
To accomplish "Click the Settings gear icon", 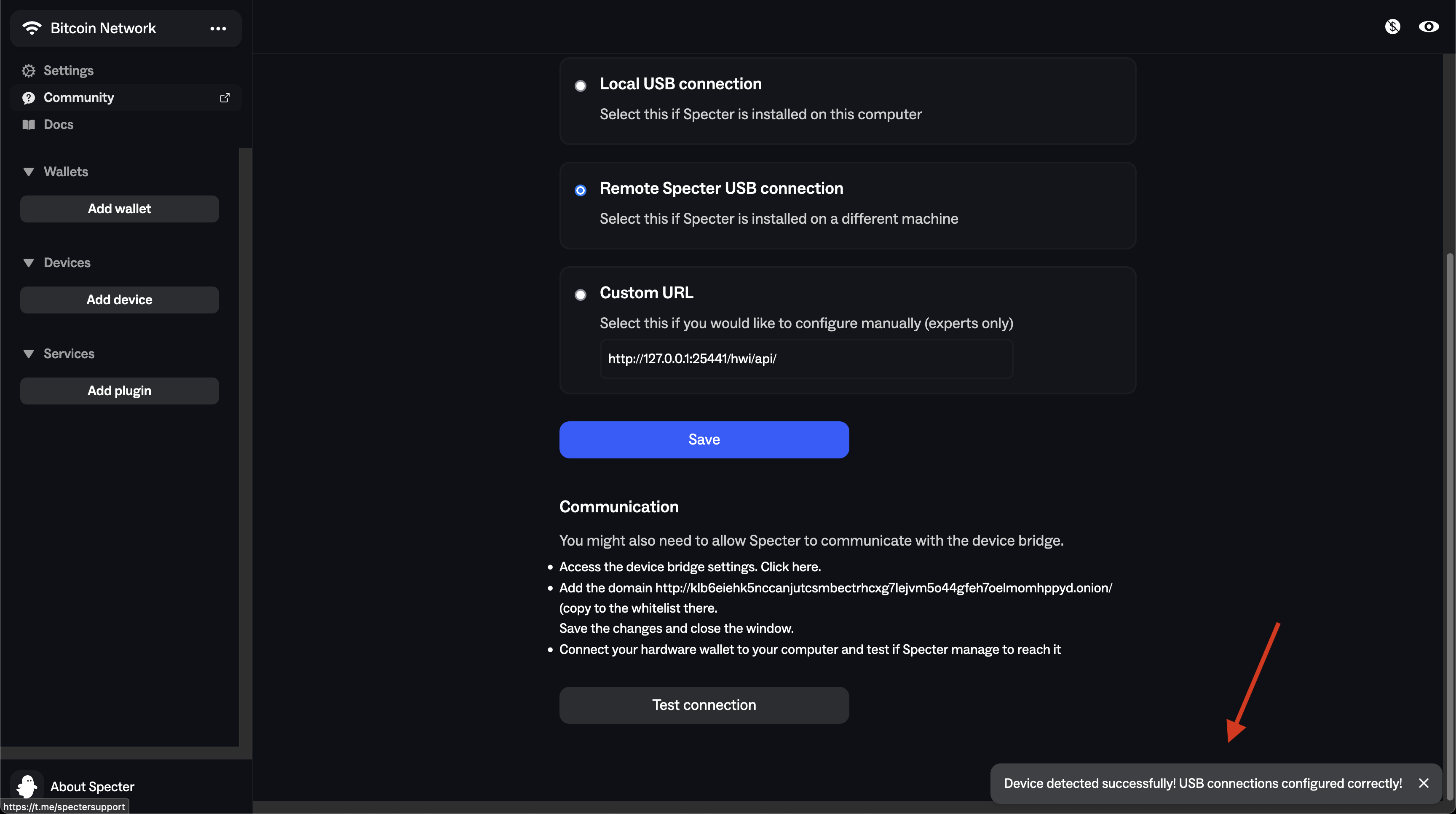I will [28, 71].
